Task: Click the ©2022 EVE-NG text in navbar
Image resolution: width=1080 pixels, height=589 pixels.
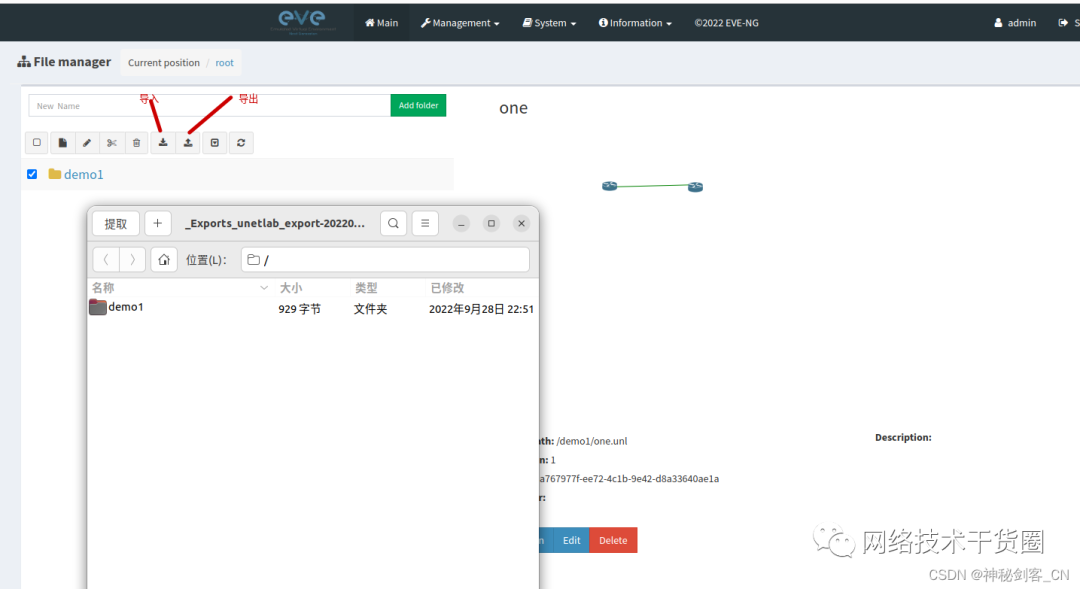Action: pos(726,23)
